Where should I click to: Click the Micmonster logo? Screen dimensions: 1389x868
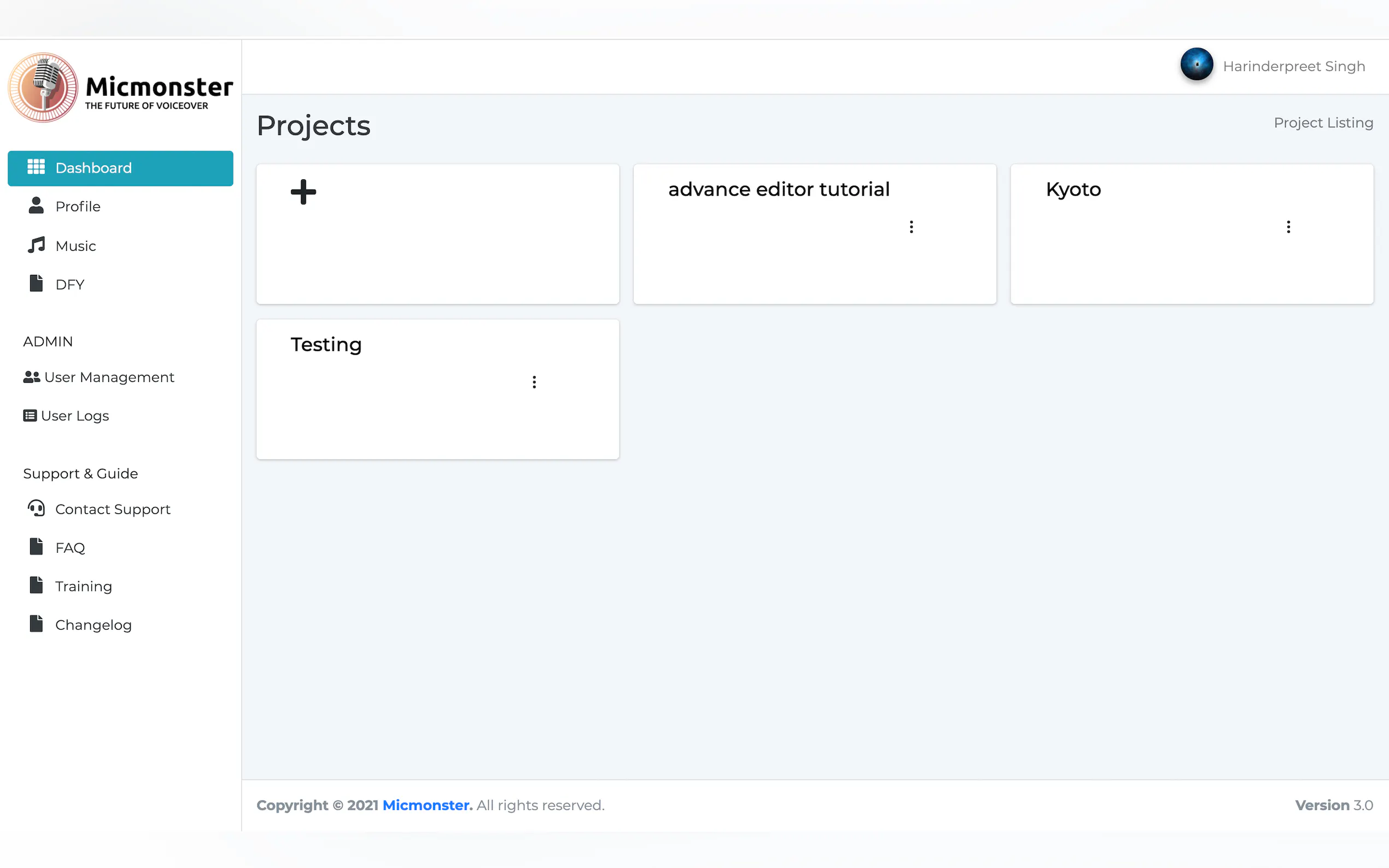tap(120, 88)
